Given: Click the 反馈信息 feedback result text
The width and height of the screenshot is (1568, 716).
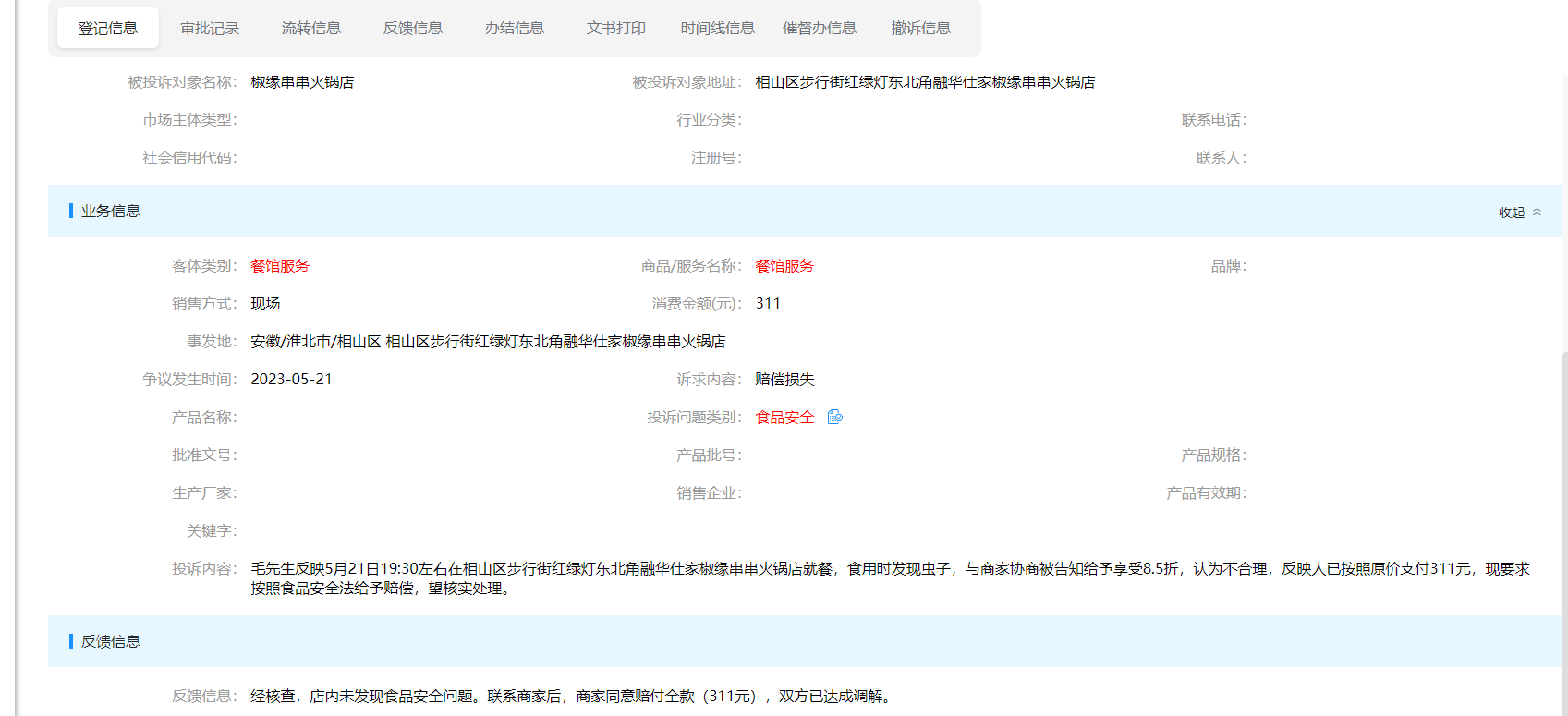Looking at the screenshot, I should [573, 697].
